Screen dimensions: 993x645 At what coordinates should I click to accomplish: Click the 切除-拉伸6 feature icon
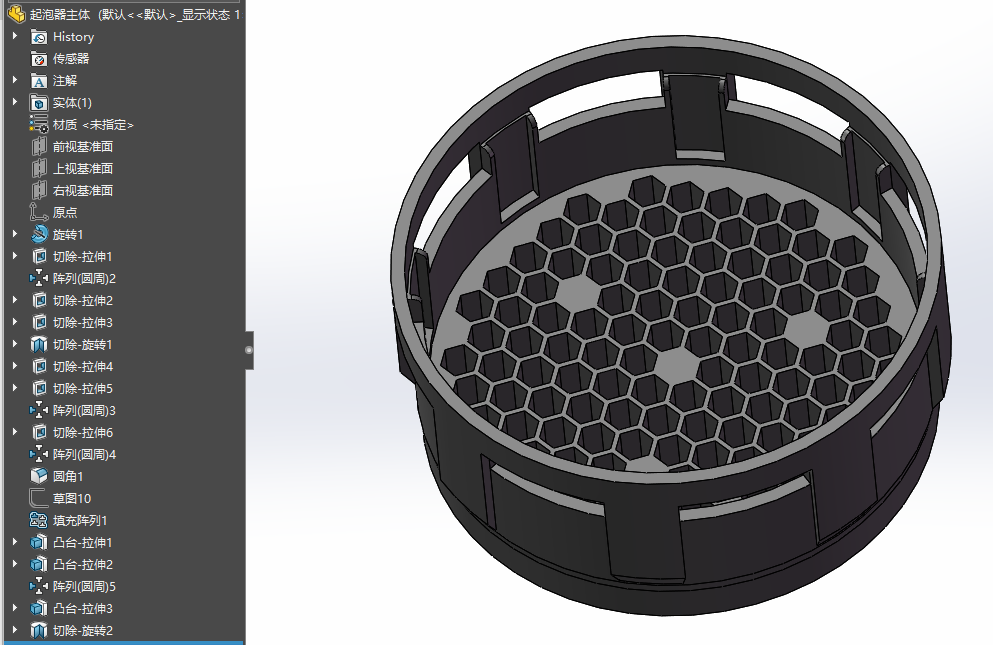(x=39, y=432)
